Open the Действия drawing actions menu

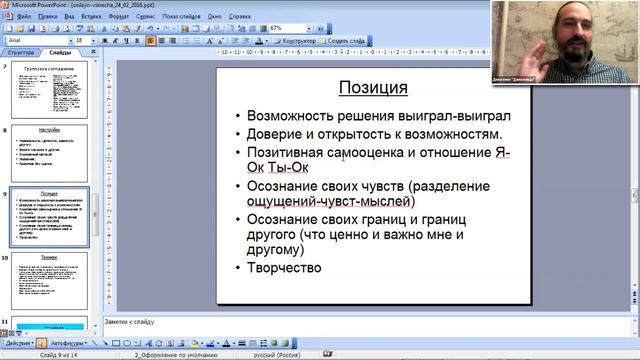[19, 343]
